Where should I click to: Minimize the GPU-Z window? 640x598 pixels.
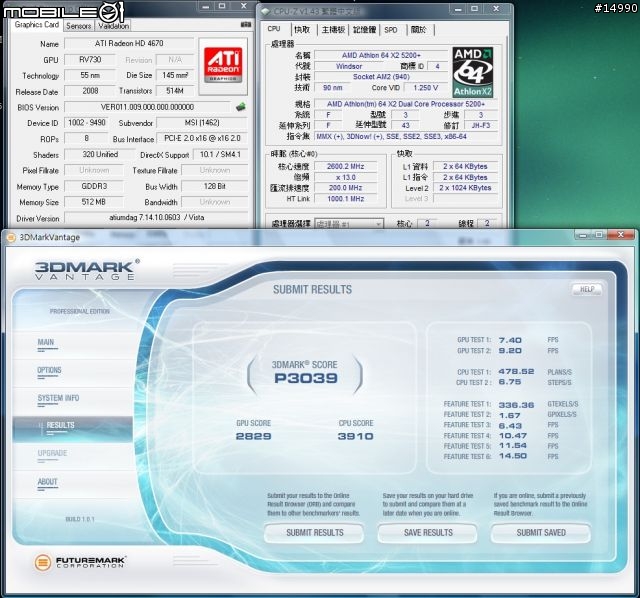point(206,6)
